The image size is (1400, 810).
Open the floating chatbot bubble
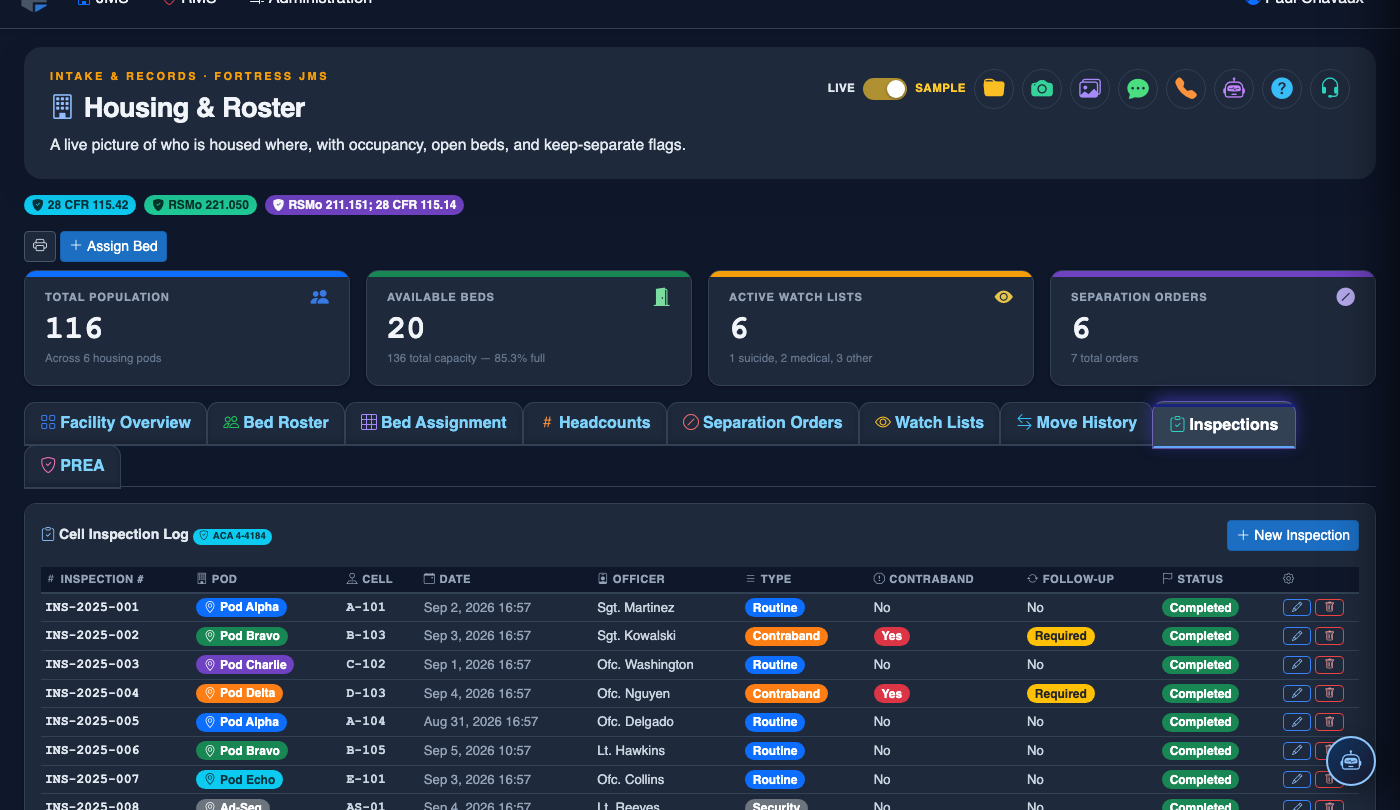coord(1351,761)
